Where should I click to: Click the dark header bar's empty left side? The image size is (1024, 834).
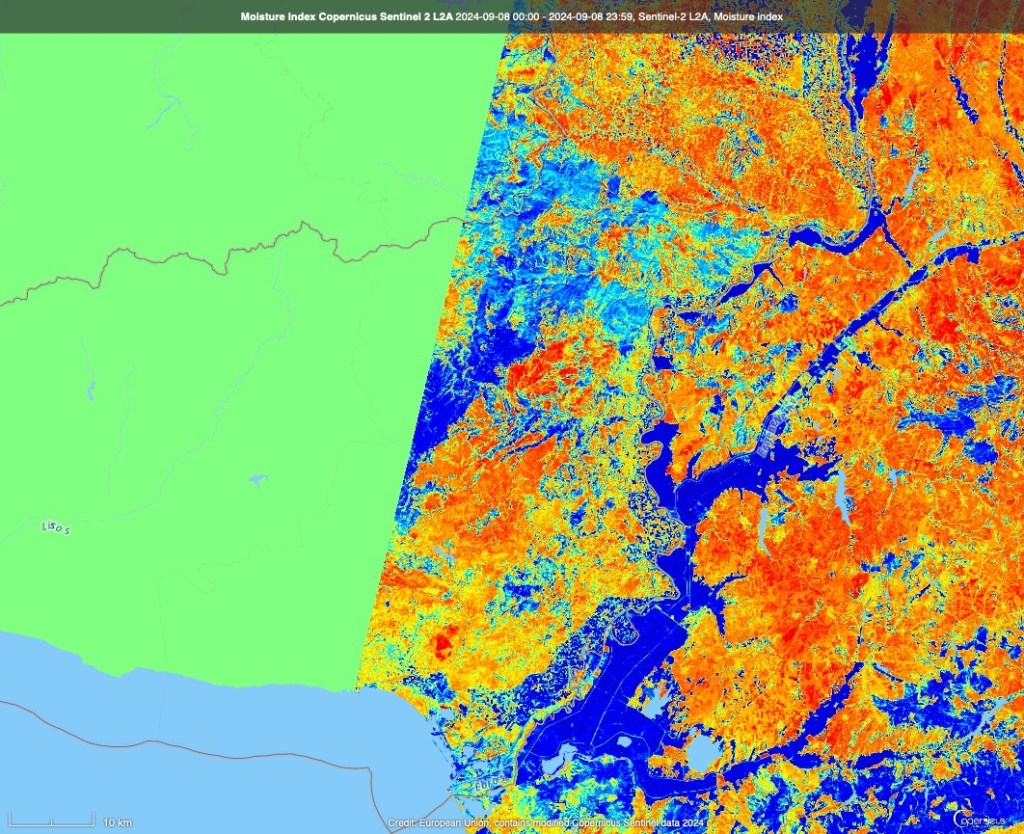(100, 17)
